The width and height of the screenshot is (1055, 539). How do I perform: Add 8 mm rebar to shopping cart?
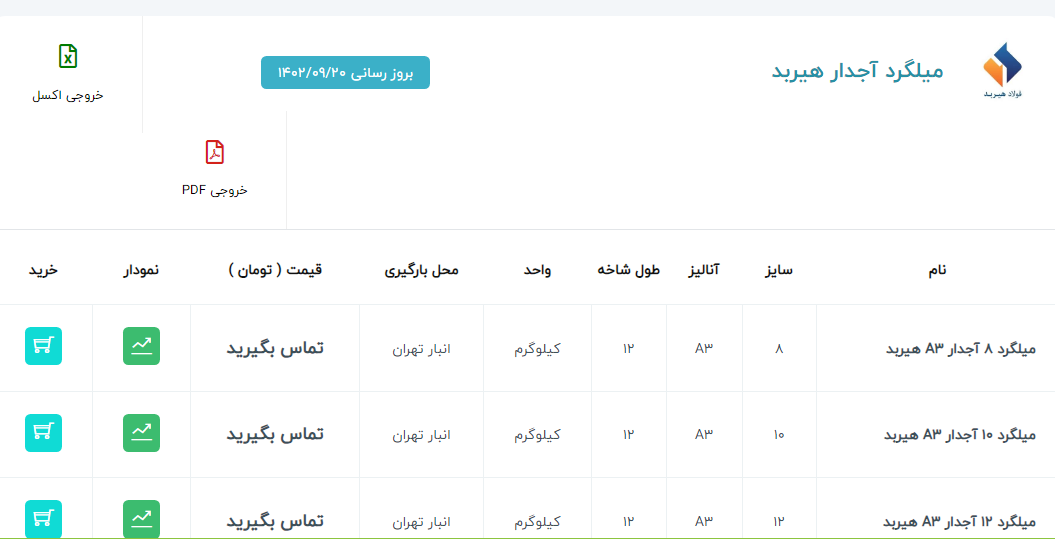pyautogui.click(x=43, y=346)
